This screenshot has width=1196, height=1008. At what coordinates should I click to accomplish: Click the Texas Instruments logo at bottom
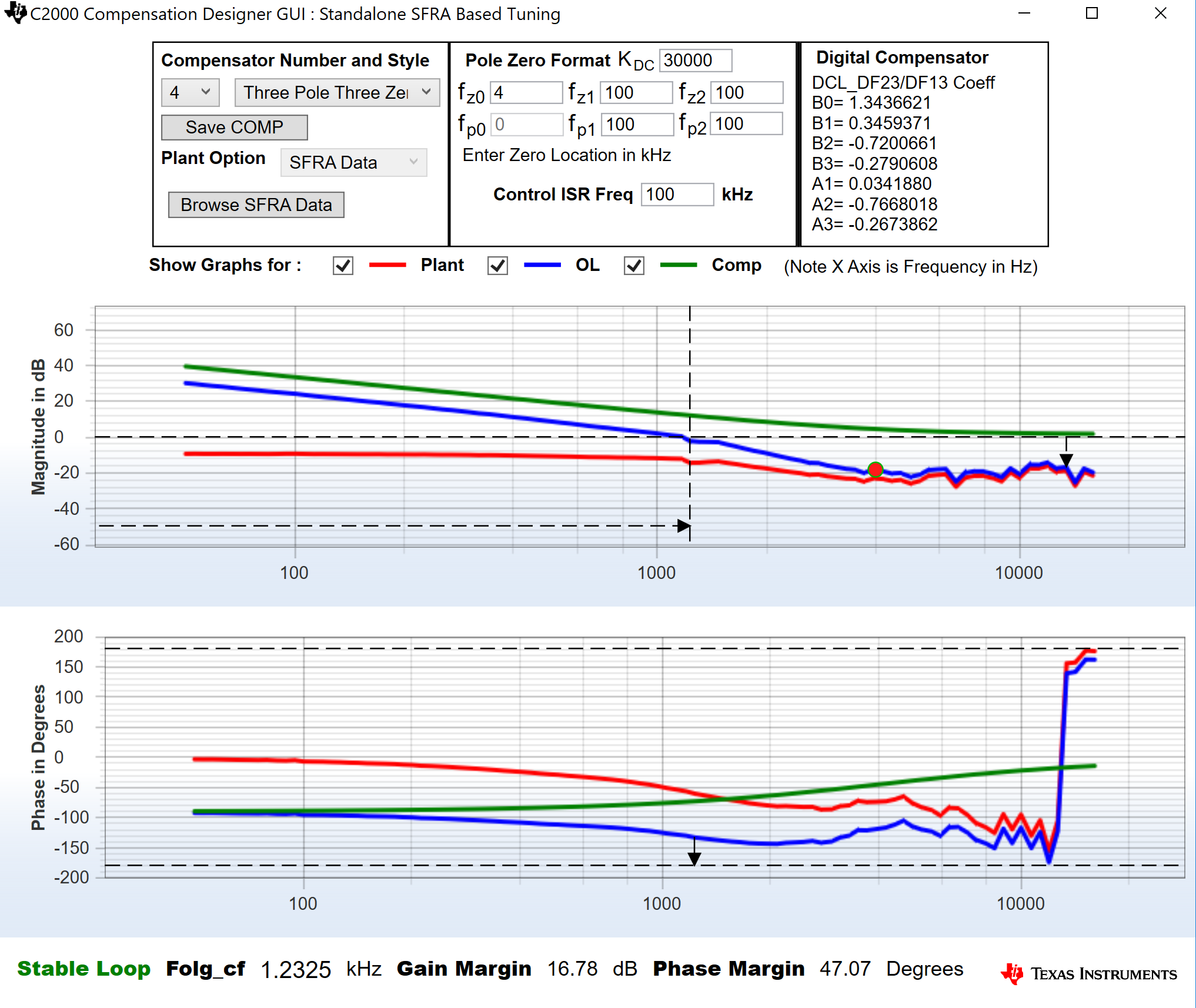click(1089, 973)
